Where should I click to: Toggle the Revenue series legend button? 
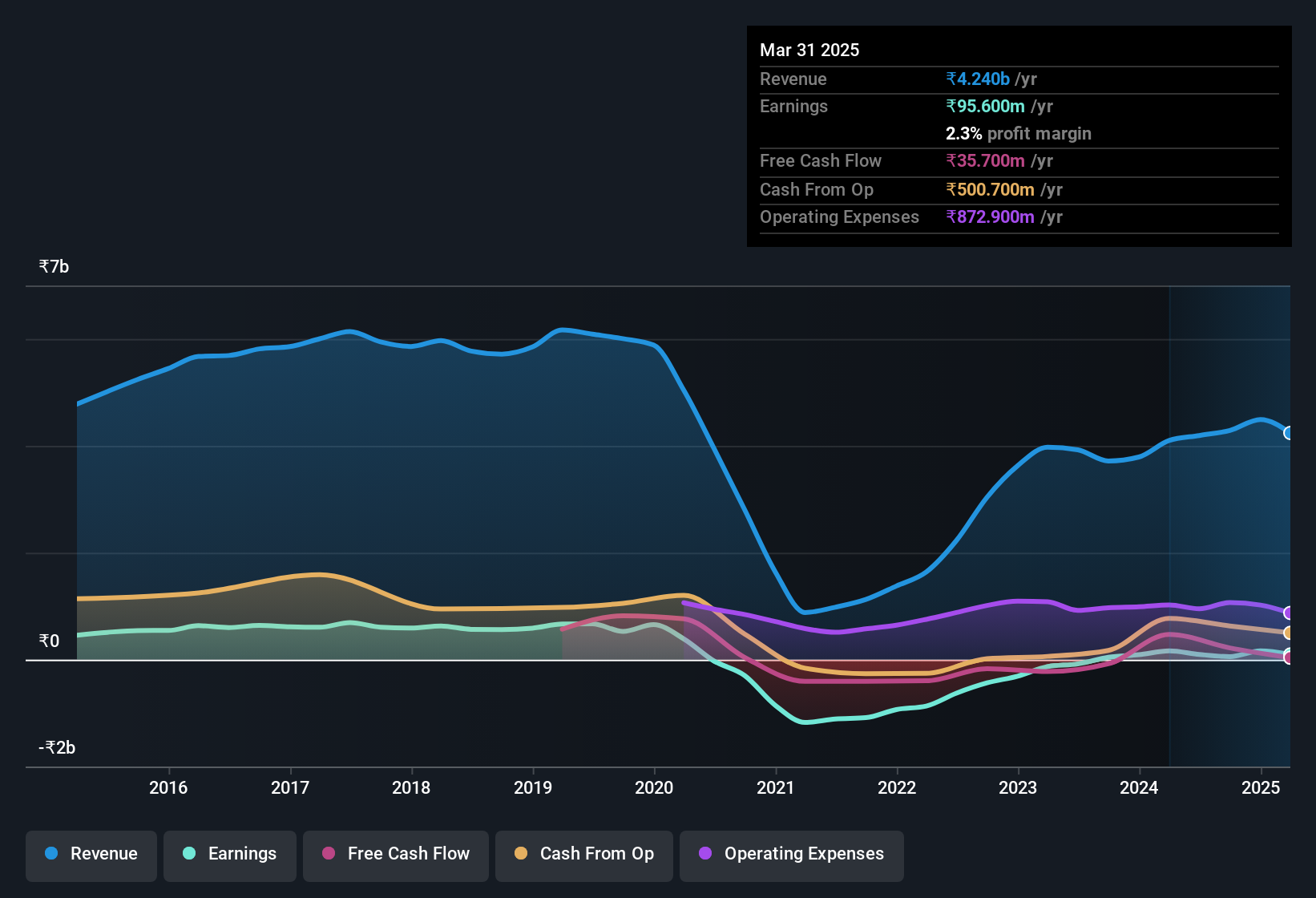(x=91, y=854)
